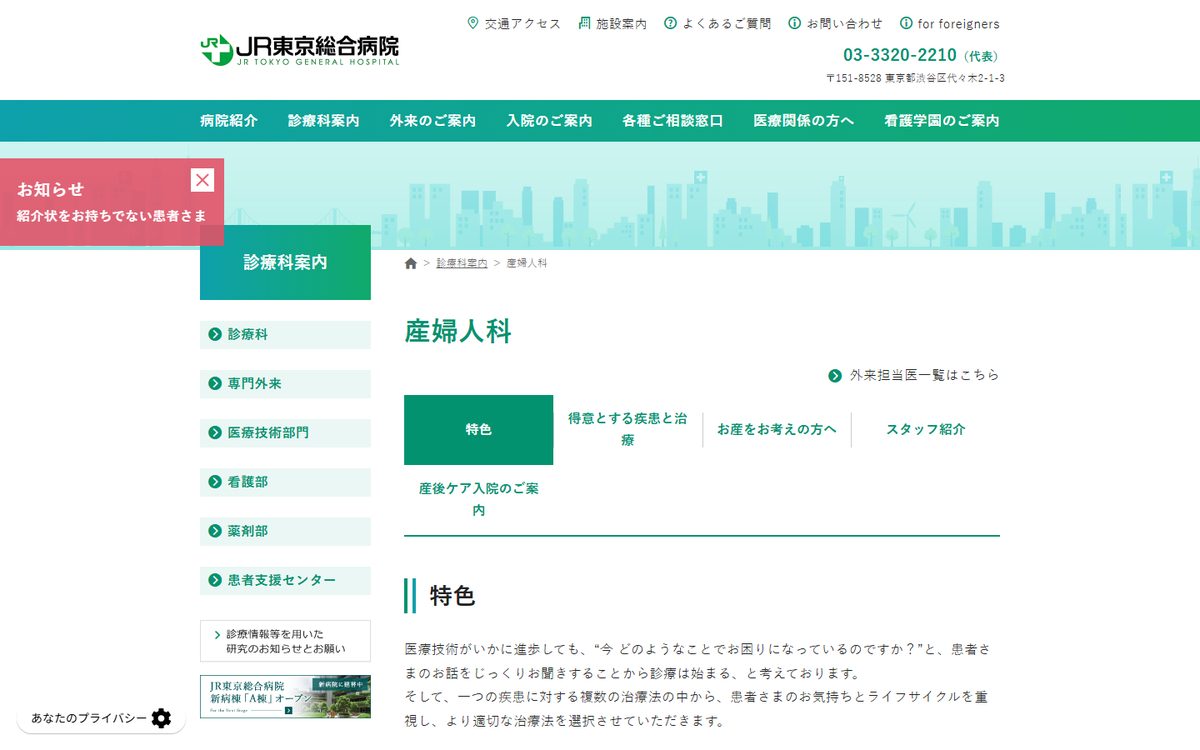Open 病院紹介 in the main navigation
The width and height of the screenshot is (1200, 750).
229,121
